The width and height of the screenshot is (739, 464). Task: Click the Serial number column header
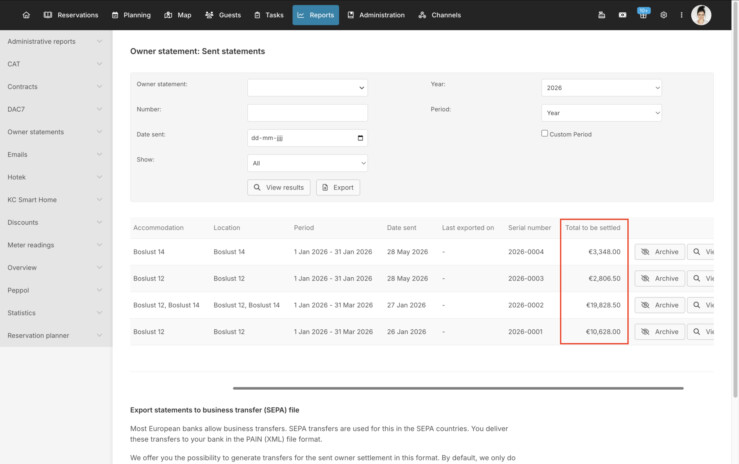click(529, 228)
